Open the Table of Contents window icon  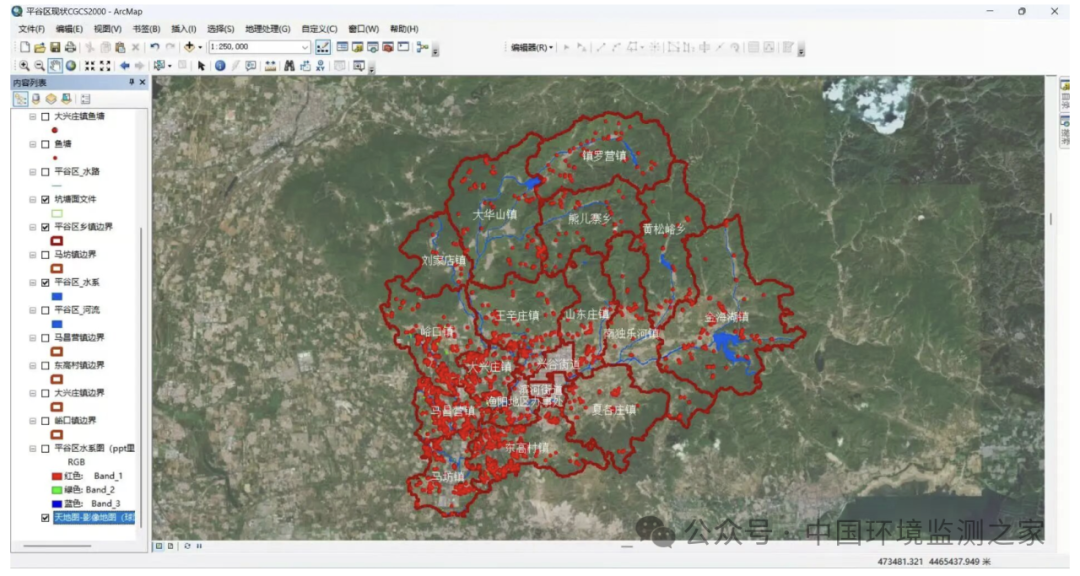(342, 48)
